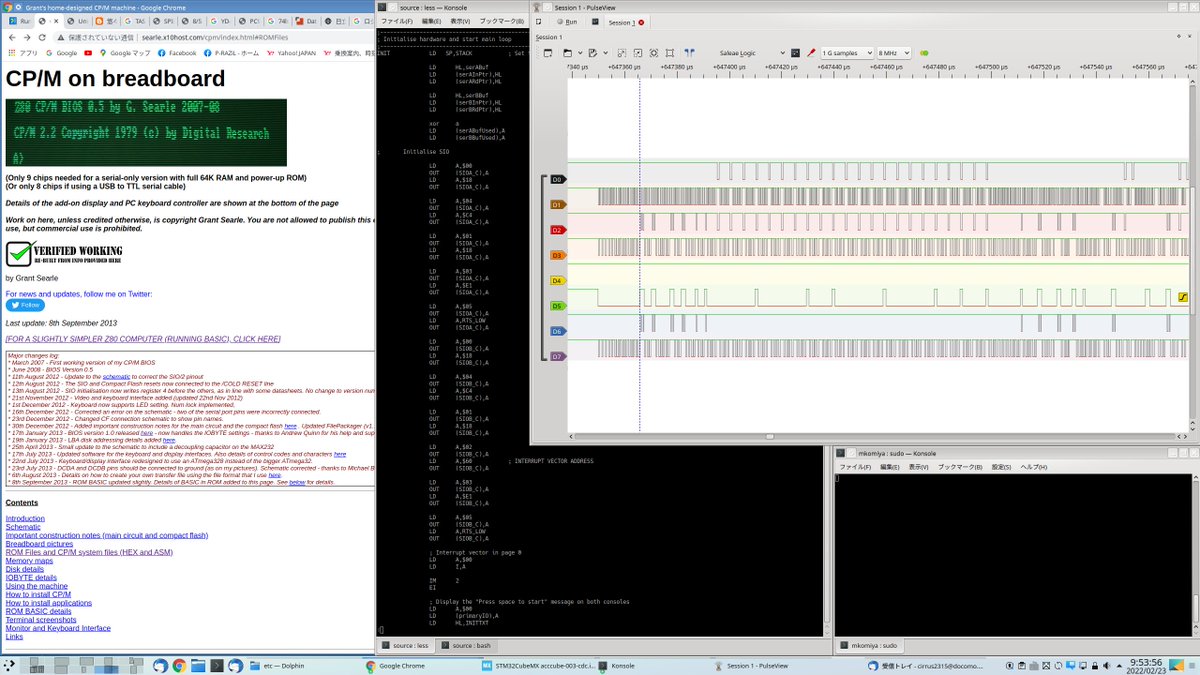This screenshot has width=1200, height=675.
Task: Open 'Terminal screenshots' link
Action: [41, 620]
